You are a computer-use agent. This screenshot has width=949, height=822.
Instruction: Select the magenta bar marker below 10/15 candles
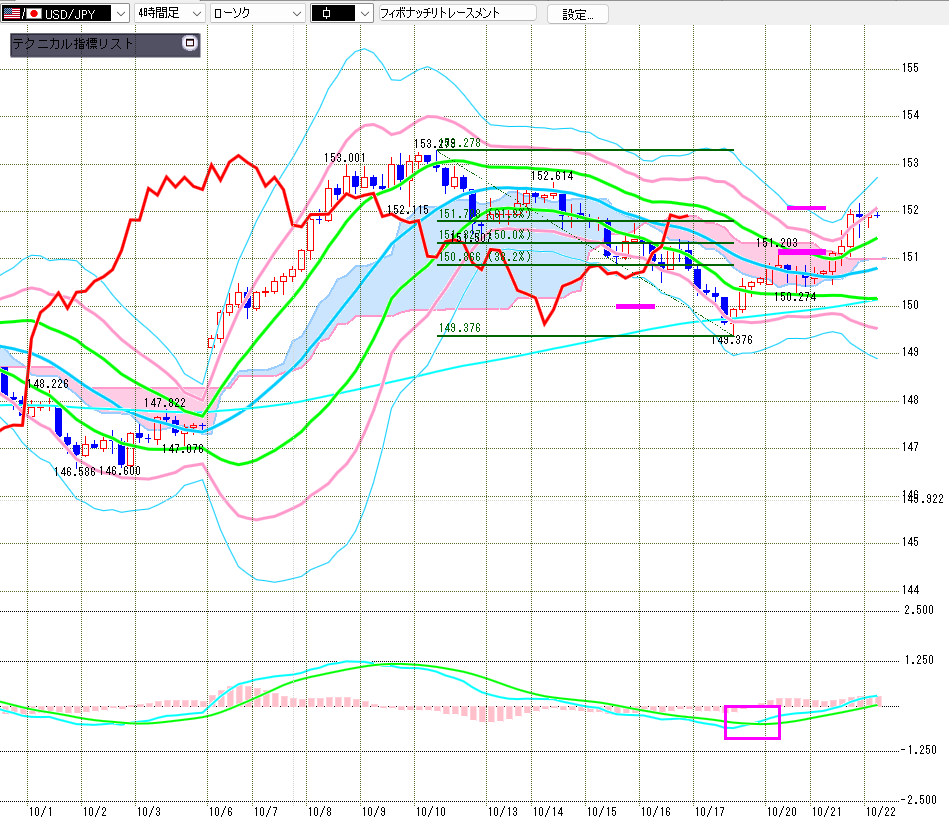[x=634, y=306]
